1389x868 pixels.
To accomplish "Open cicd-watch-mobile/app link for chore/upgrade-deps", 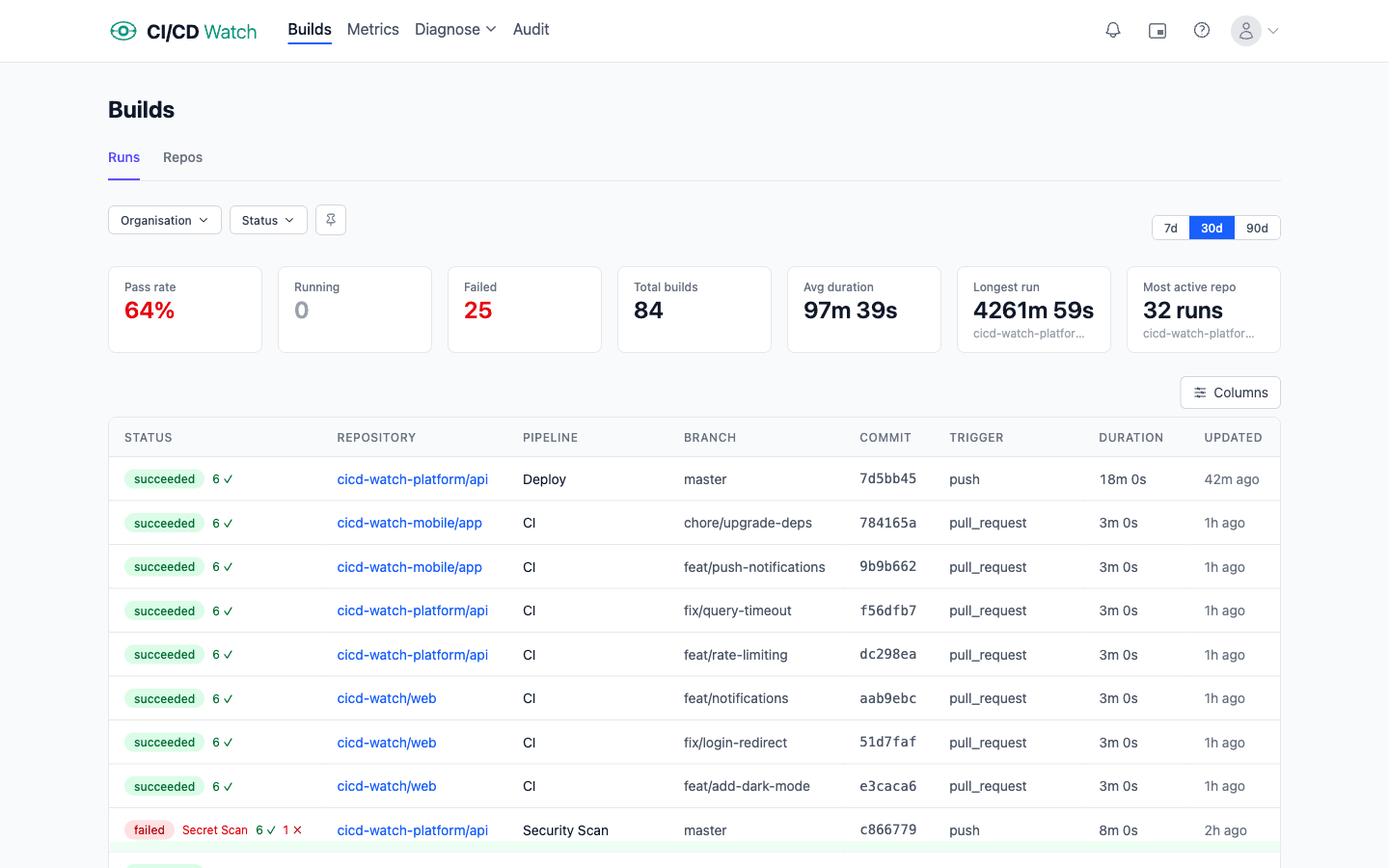I will (410, 523).
